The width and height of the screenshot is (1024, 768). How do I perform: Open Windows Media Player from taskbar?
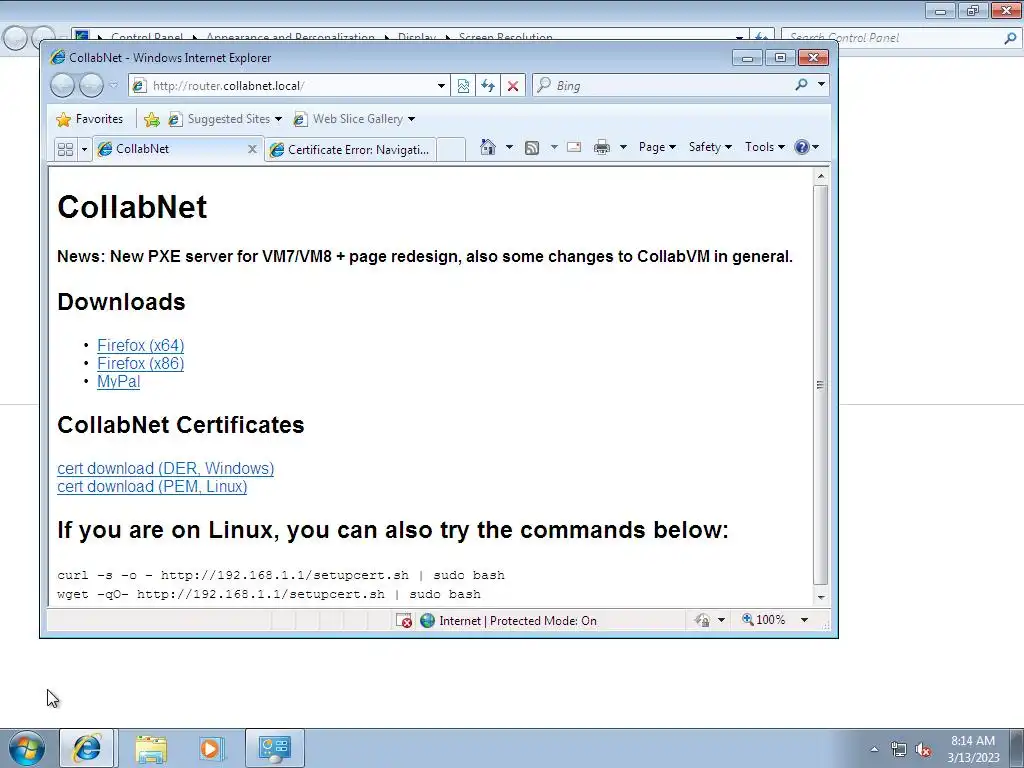[212, 749]
